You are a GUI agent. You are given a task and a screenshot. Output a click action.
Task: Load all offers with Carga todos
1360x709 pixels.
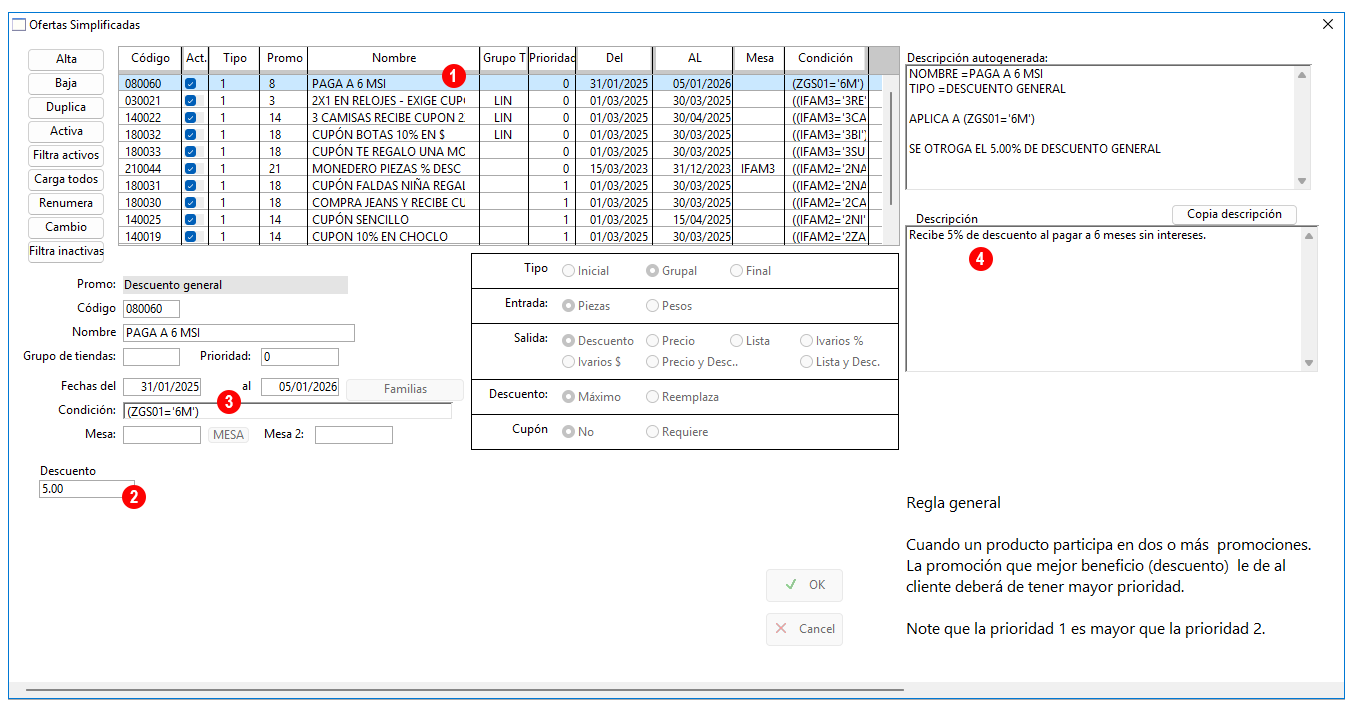click(x=66, y=179)
